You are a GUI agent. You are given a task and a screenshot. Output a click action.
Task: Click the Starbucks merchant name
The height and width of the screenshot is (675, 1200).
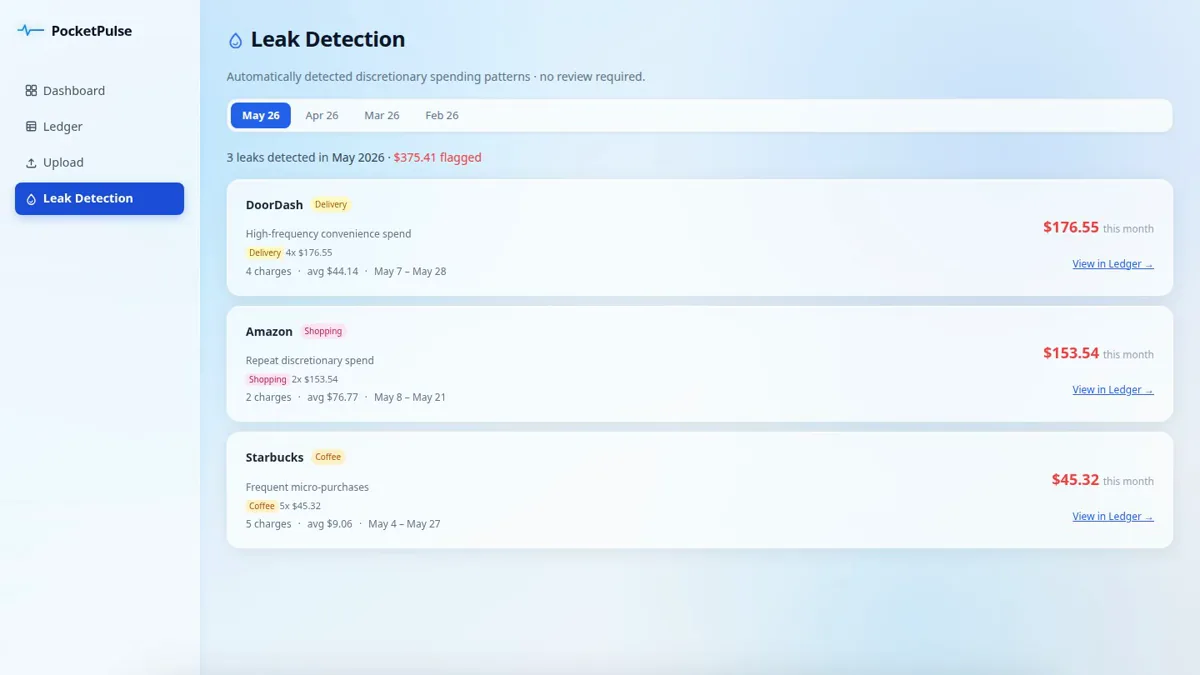[x=275, y=457]
